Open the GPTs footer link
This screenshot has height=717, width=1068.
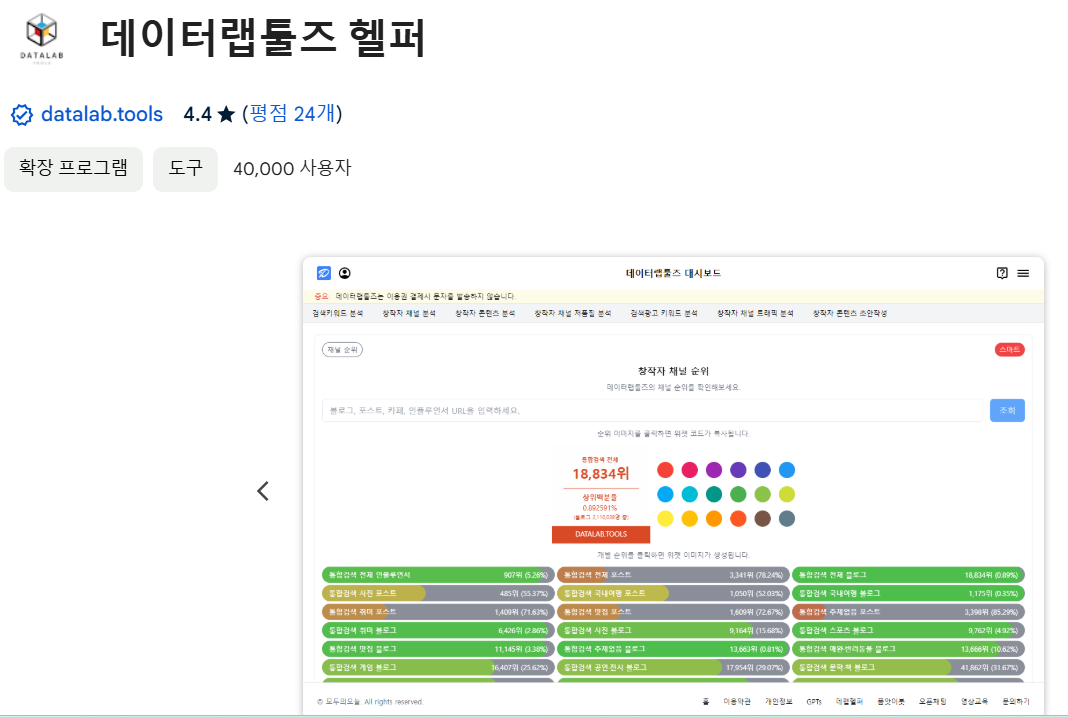[814, 701]
